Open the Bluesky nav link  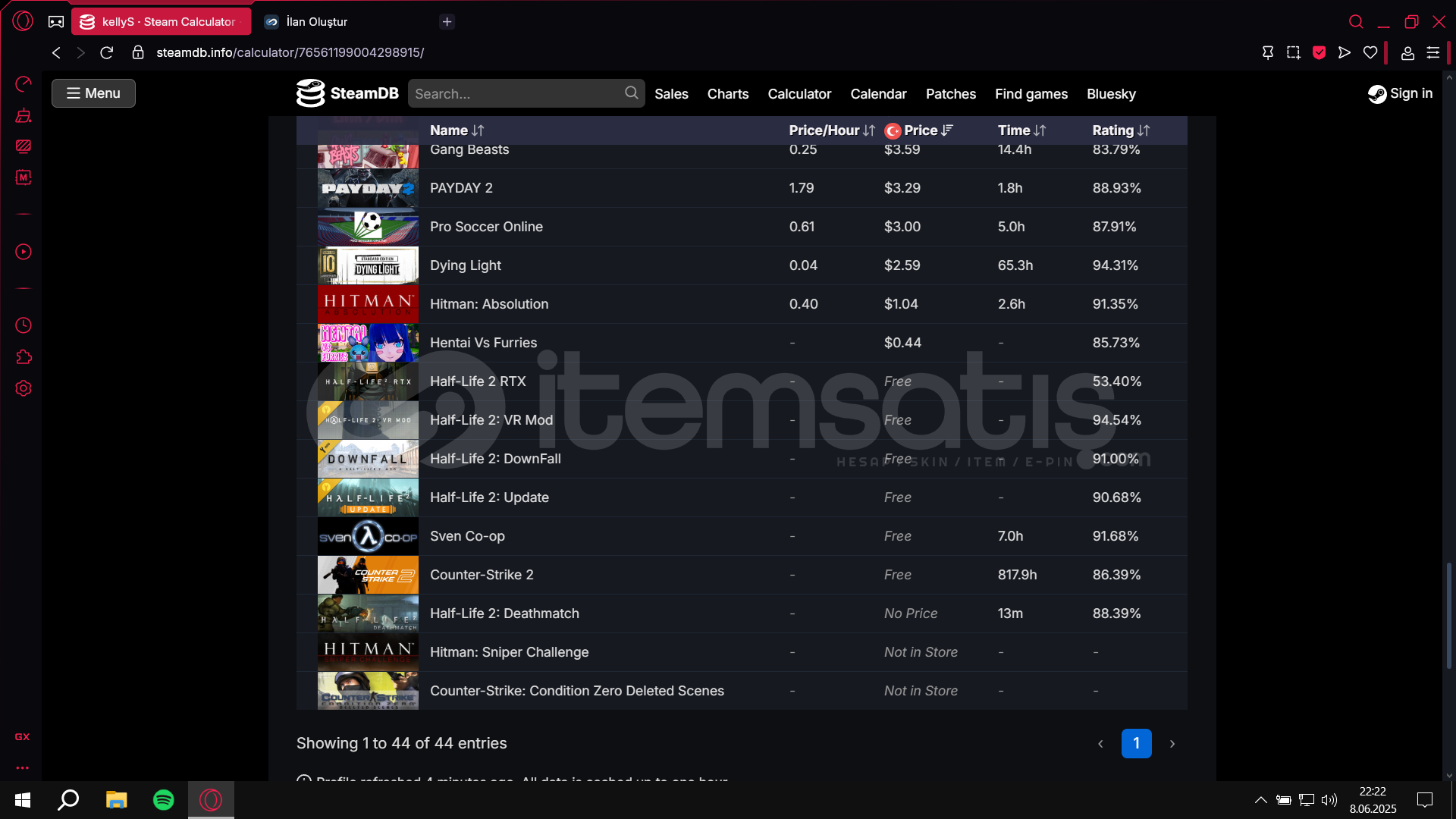1111,94
